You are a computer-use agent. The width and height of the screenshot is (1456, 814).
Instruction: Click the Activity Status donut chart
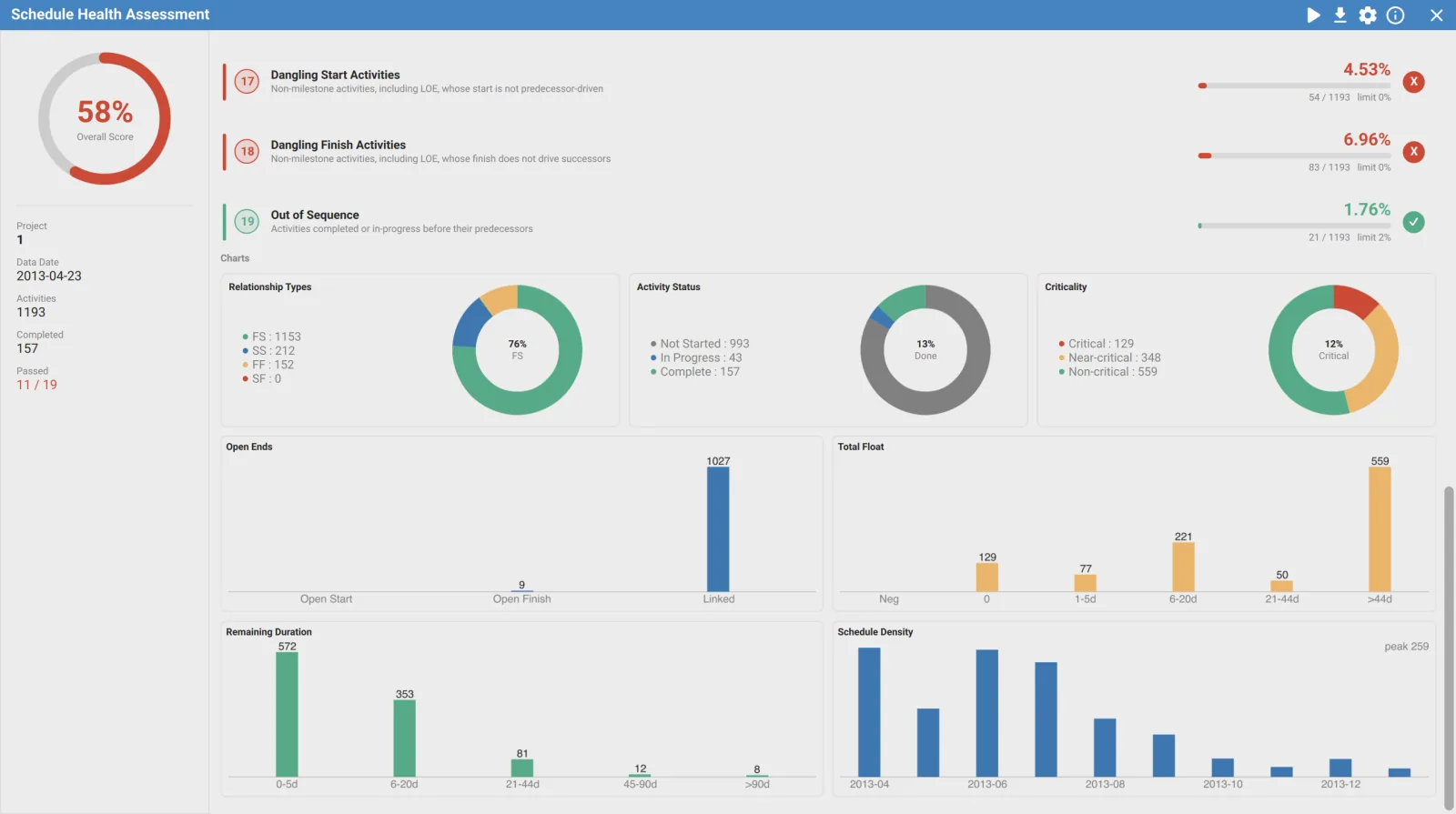[x=925, y=350]
